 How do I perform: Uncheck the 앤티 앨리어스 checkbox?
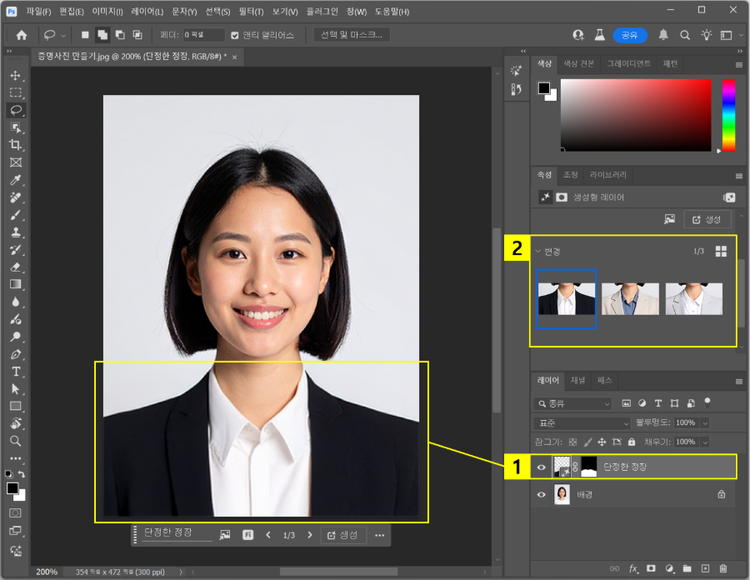point(235,35)
